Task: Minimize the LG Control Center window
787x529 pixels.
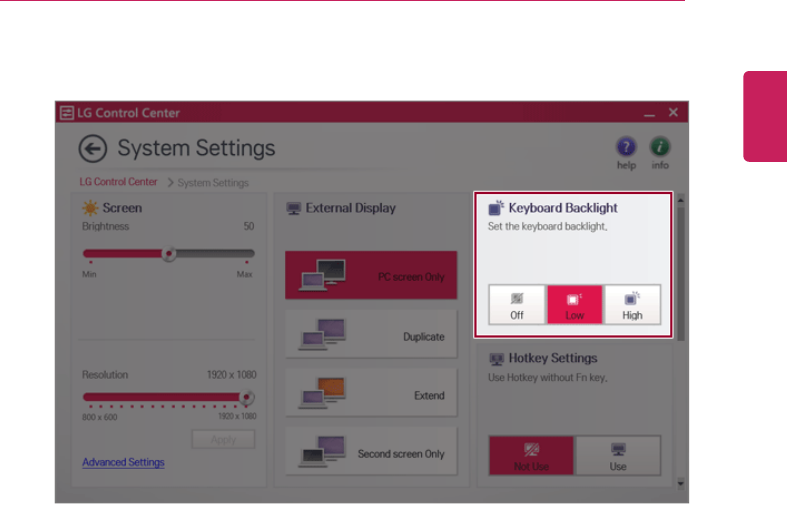Action: [x=649, y=113]
